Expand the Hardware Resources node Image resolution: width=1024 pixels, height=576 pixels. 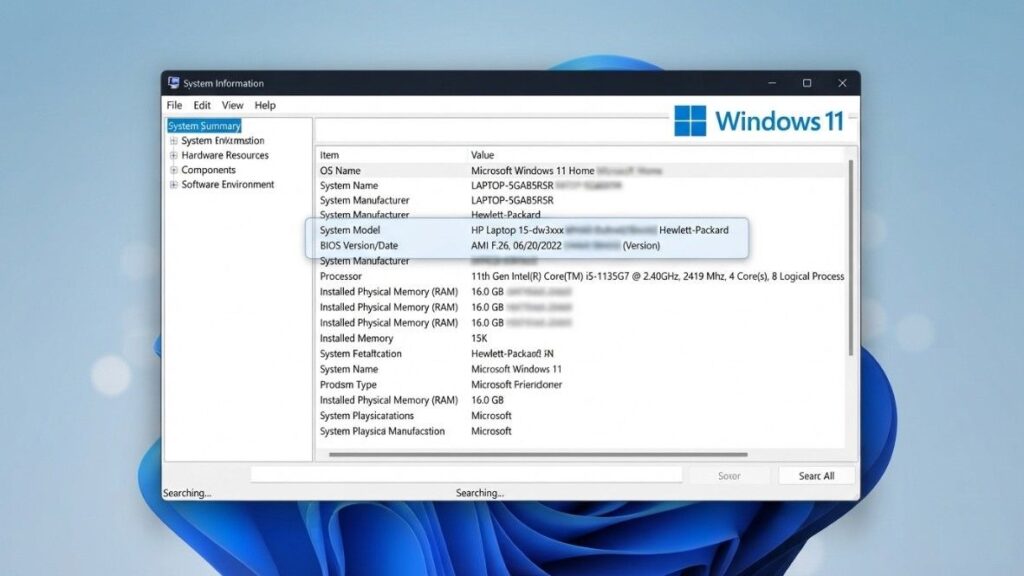click(174, 155)
